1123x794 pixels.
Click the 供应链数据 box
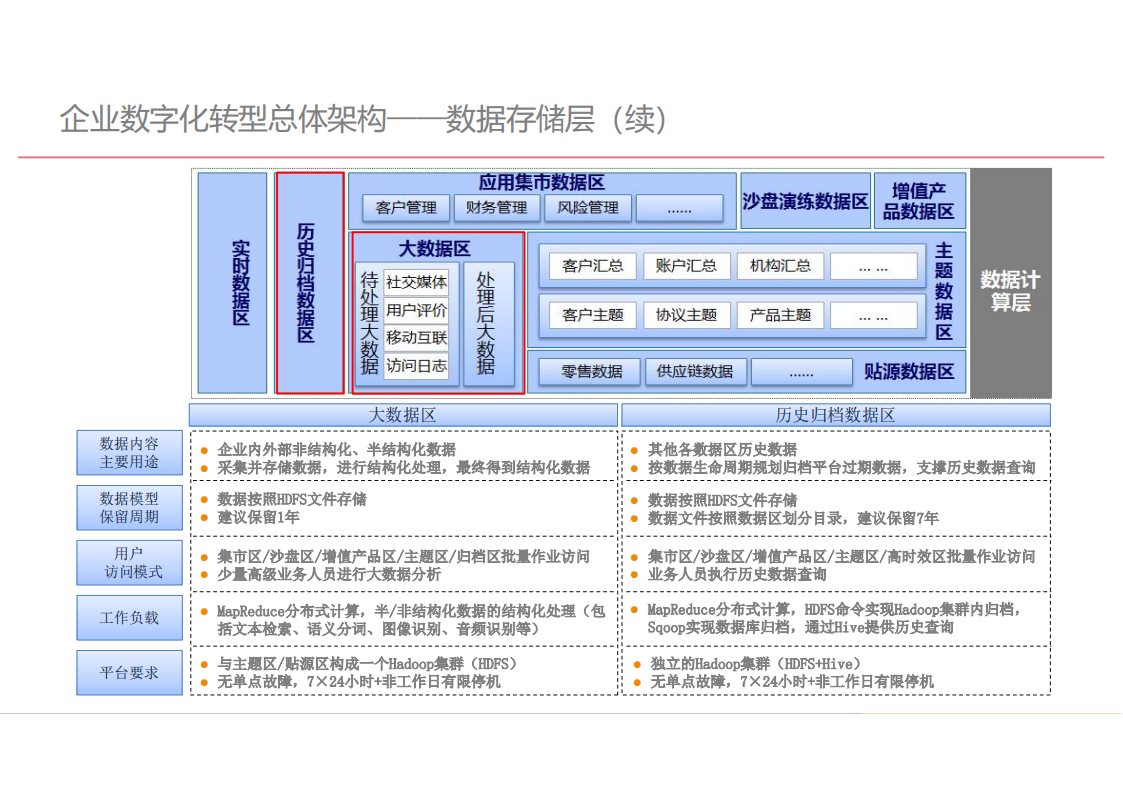(695, 372)
